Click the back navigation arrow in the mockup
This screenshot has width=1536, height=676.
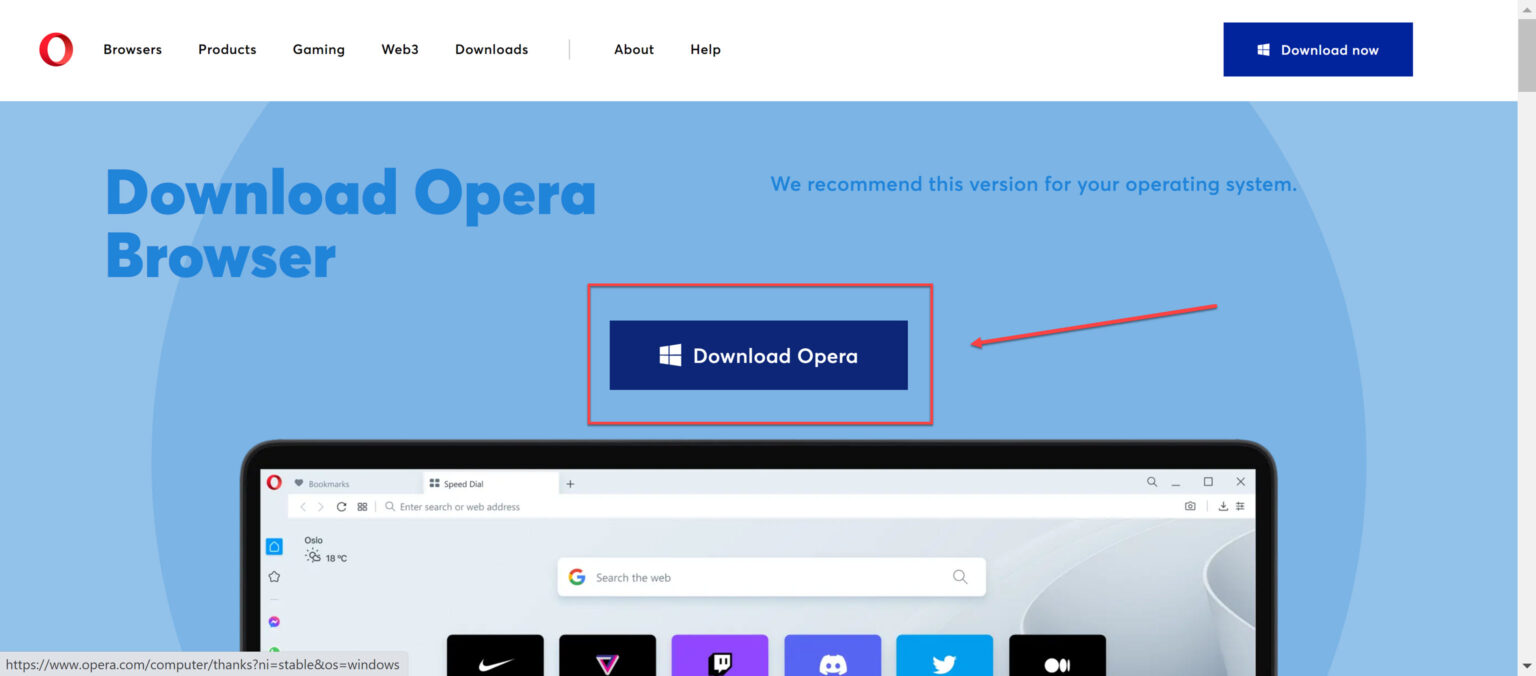click(x=304, y=507)
